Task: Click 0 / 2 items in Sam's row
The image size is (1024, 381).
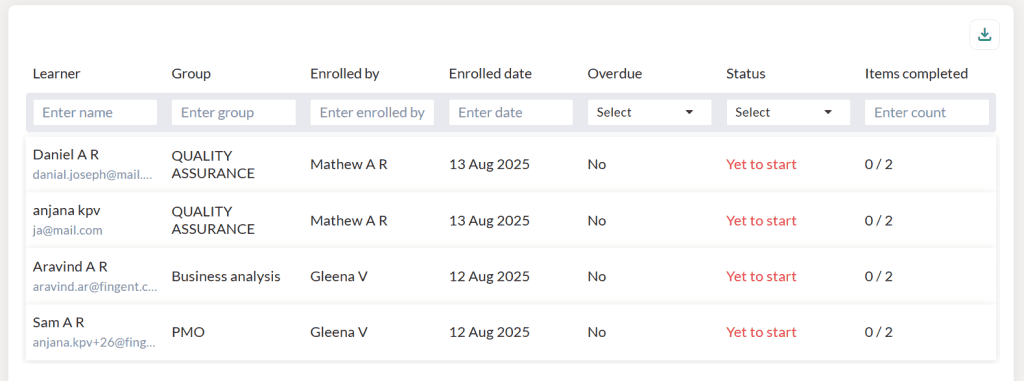Action: [x=878, y=333]
